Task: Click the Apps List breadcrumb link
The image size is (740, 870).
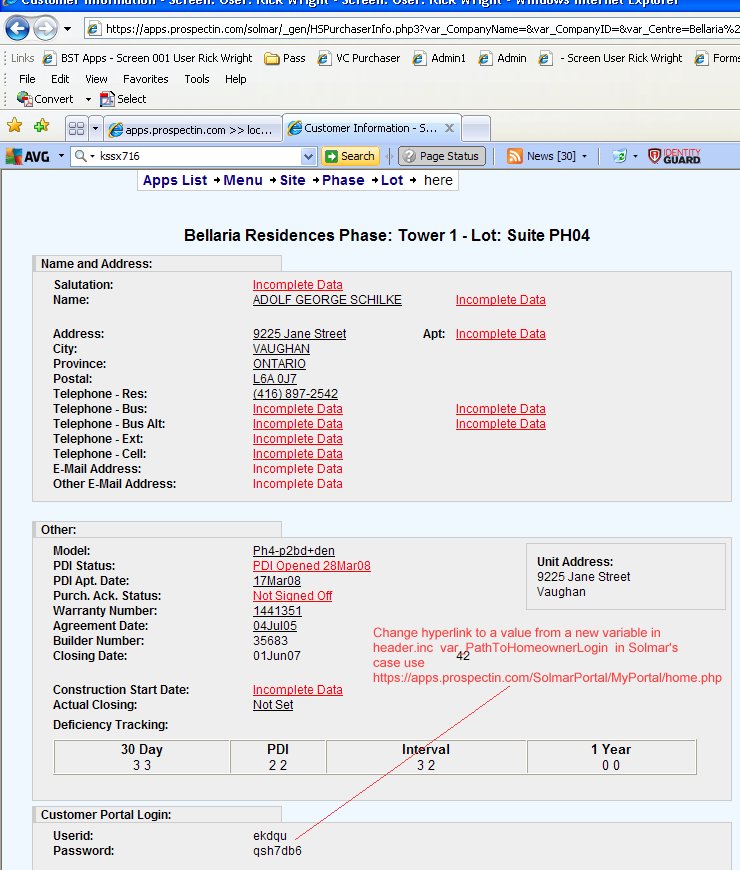Action: tap(175, 180)
